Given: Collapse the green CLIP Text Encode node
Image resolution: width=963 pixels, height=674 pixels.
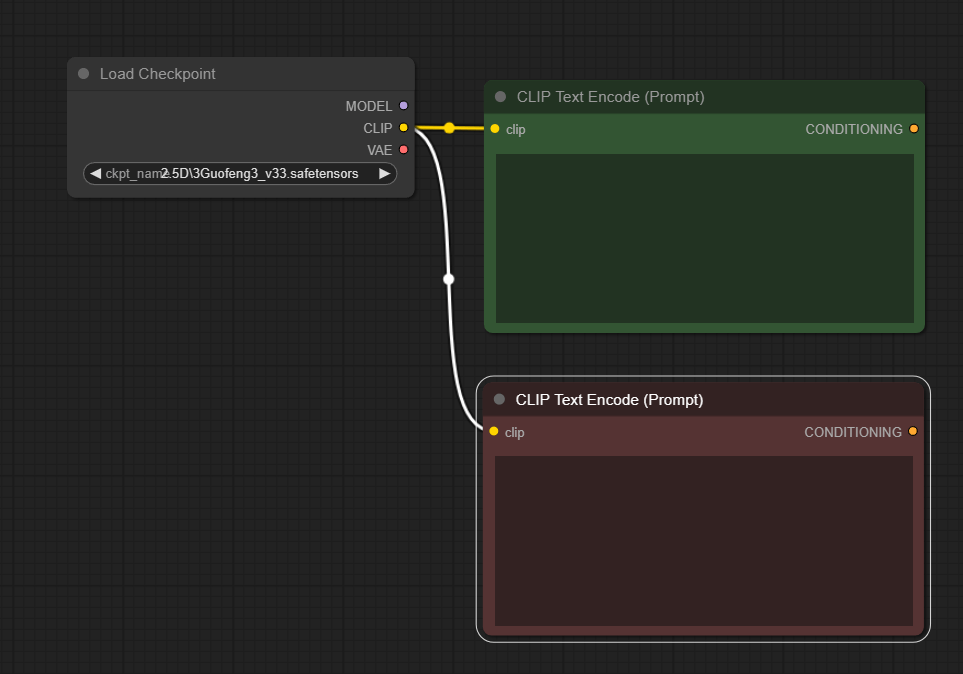Looking at the screenshot, I should 501,97.
